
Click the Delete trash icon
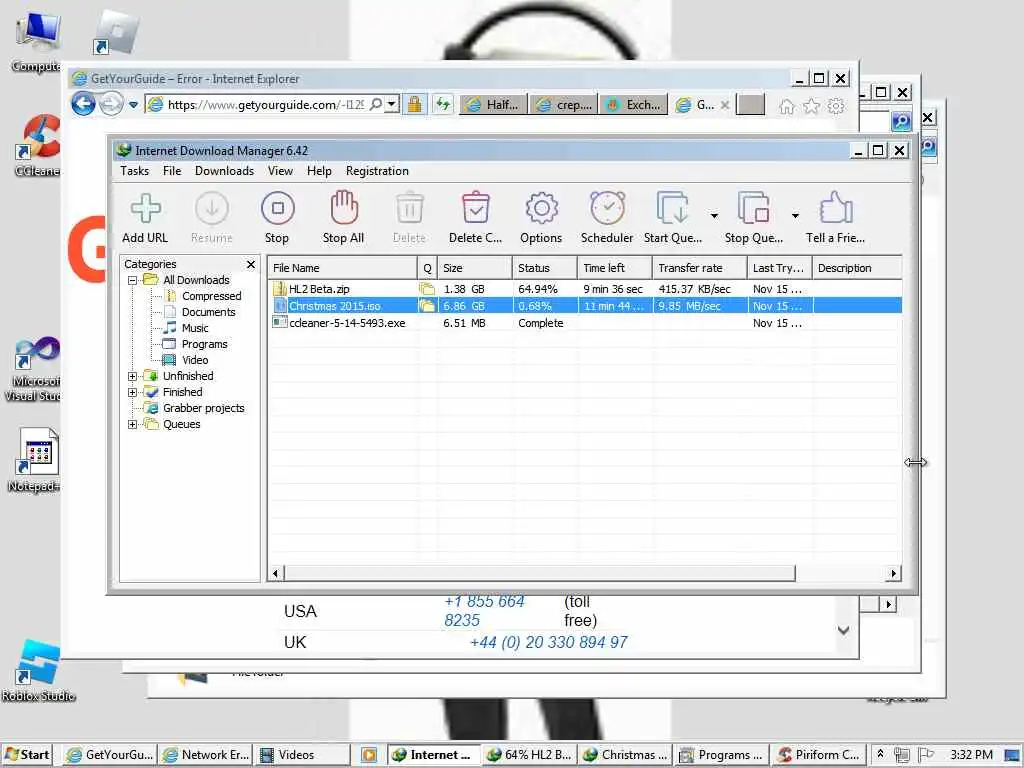coord(409,209)
